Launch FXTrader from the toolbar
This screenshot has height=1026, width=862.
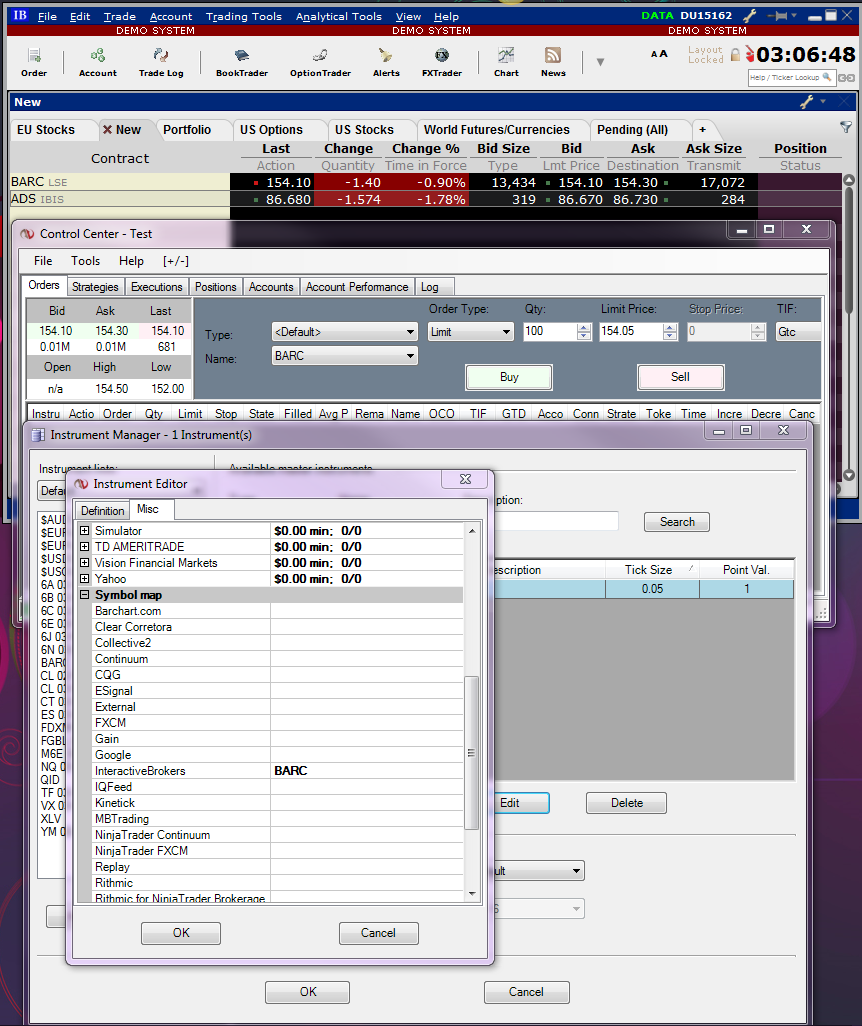[x=442, y=62]
